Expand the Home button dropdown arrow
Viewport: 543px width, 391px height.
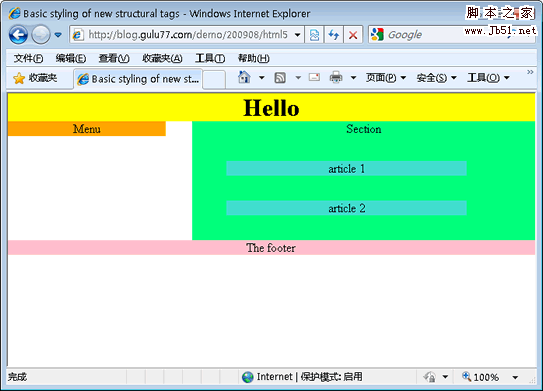[x=262, y=78]
